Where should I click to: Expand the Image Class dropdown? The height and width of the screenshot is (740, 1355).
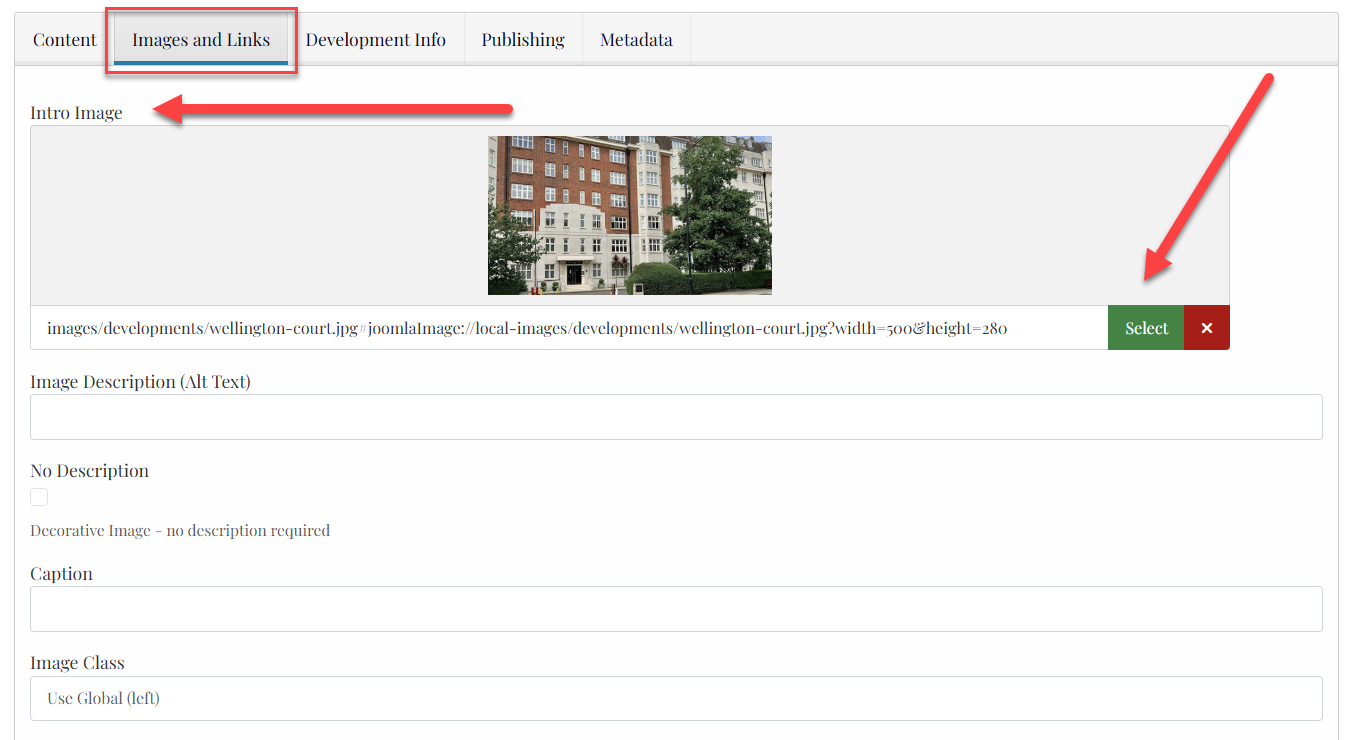676,698
